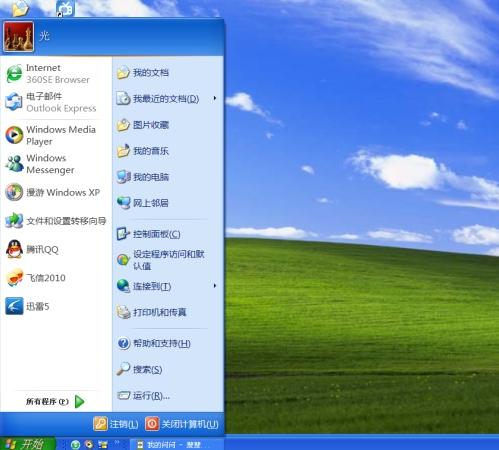Click the desktop folder icon at top
The width and height of the screenshot is (499, 450).
(x=20, y=8)
